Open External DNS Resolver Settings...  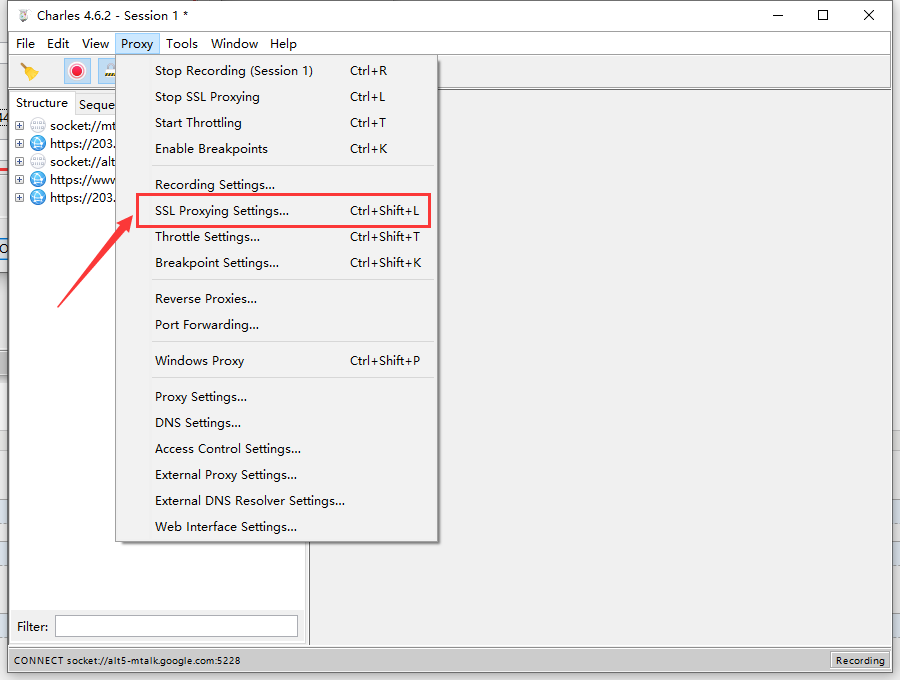277,500
